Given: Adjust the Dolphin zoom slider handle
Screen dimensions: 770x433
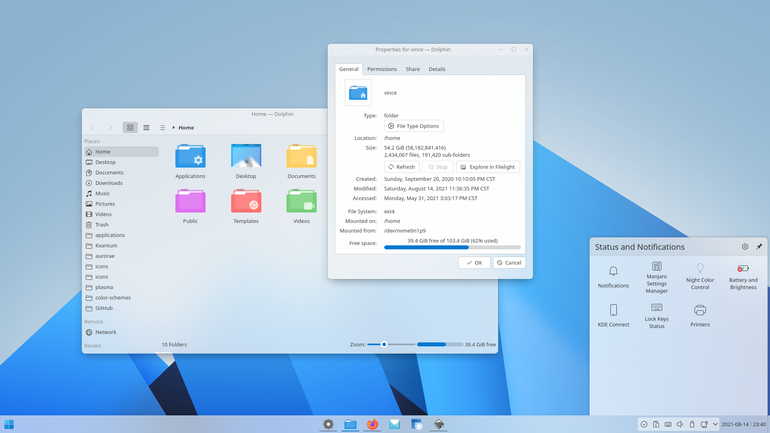Looking at the screenshot, I should pyautogui.click(x=384, y=345).
